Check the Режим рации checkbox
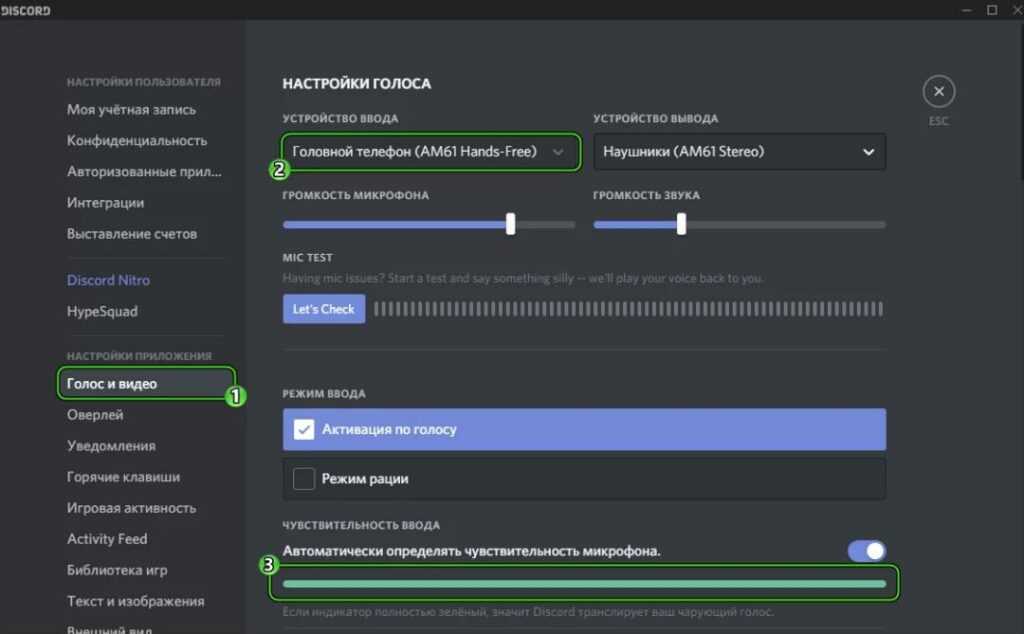Screen dimensions: 1024x634 pos(304,479)
